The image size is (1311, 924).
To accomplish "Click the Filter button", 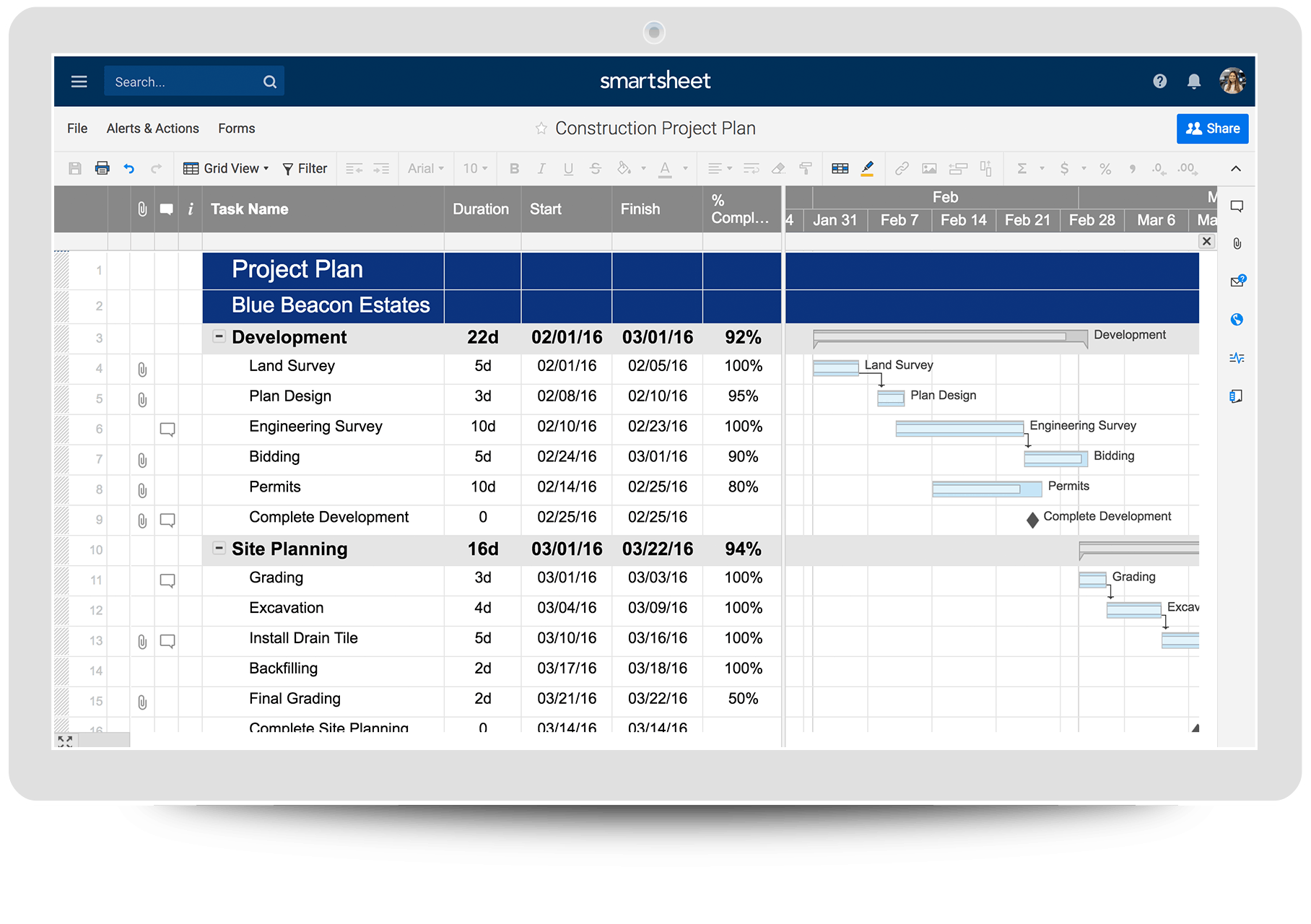I will [x=305, y=168].
